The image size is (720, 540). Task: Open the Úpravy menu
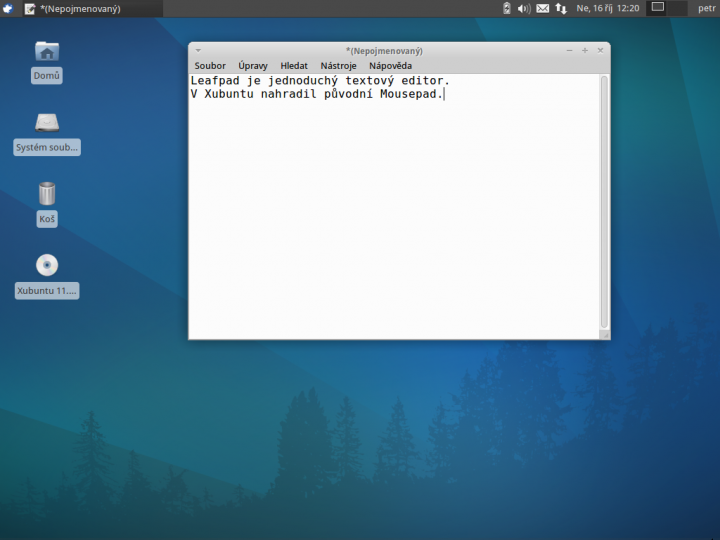click(x=253, y=66)
